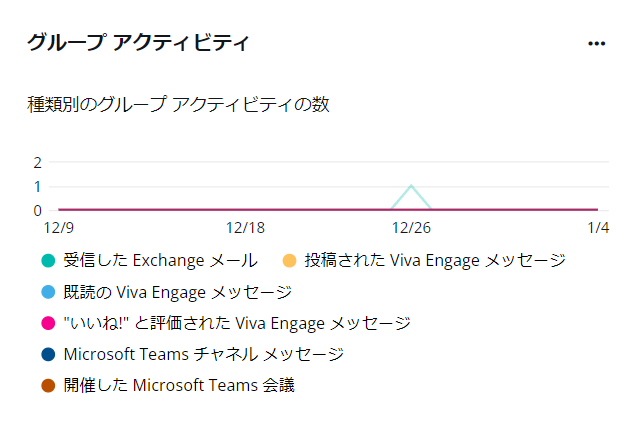This screenshot has height=439, width=640.
Task: Toggle 既読の Viva Engage メッセージ series label
Action: (x=178, y=292)
